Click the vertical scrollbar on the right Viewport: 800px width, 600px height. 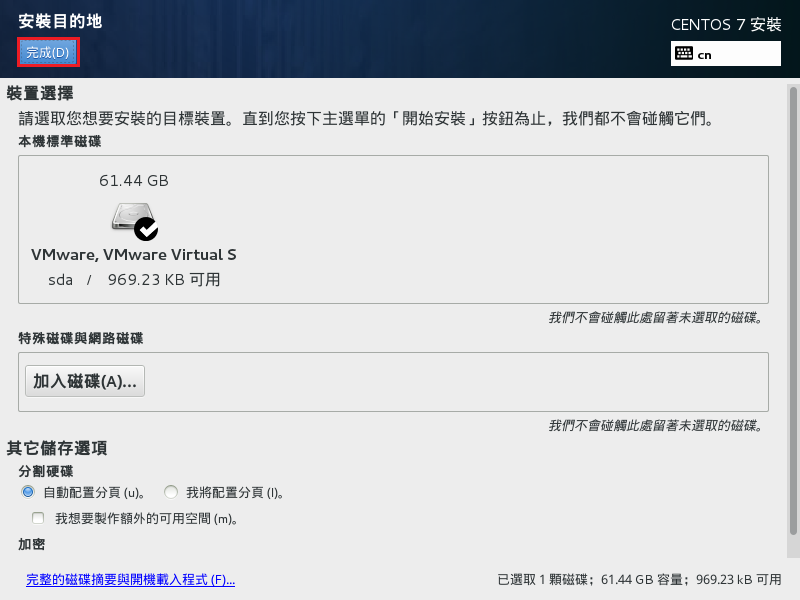pos(793,311)
